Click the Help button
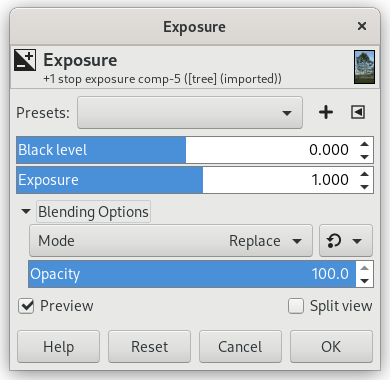390x380 pixels. (58, 347)
